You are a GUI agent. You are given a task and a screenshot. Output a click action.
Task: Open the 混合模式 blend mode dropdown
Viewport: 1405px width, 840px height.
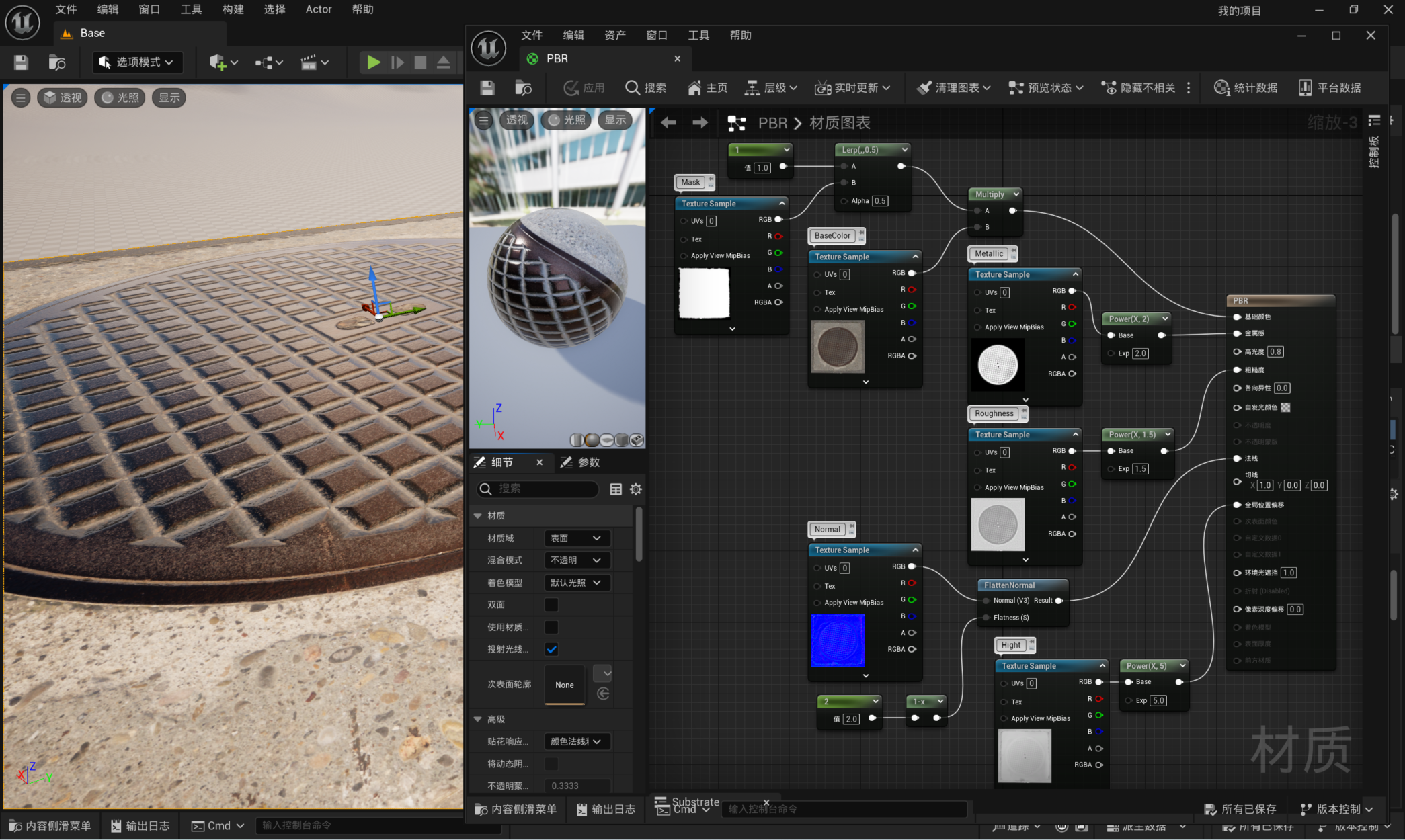576,560
